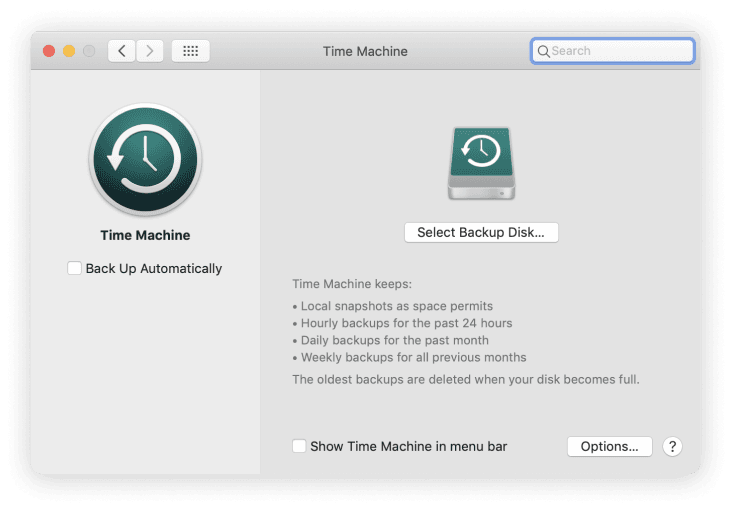This screenshot has height=508, width=731.
Task: Click the 'Local snapshots as space permits' line
Action: coord(395,306)
